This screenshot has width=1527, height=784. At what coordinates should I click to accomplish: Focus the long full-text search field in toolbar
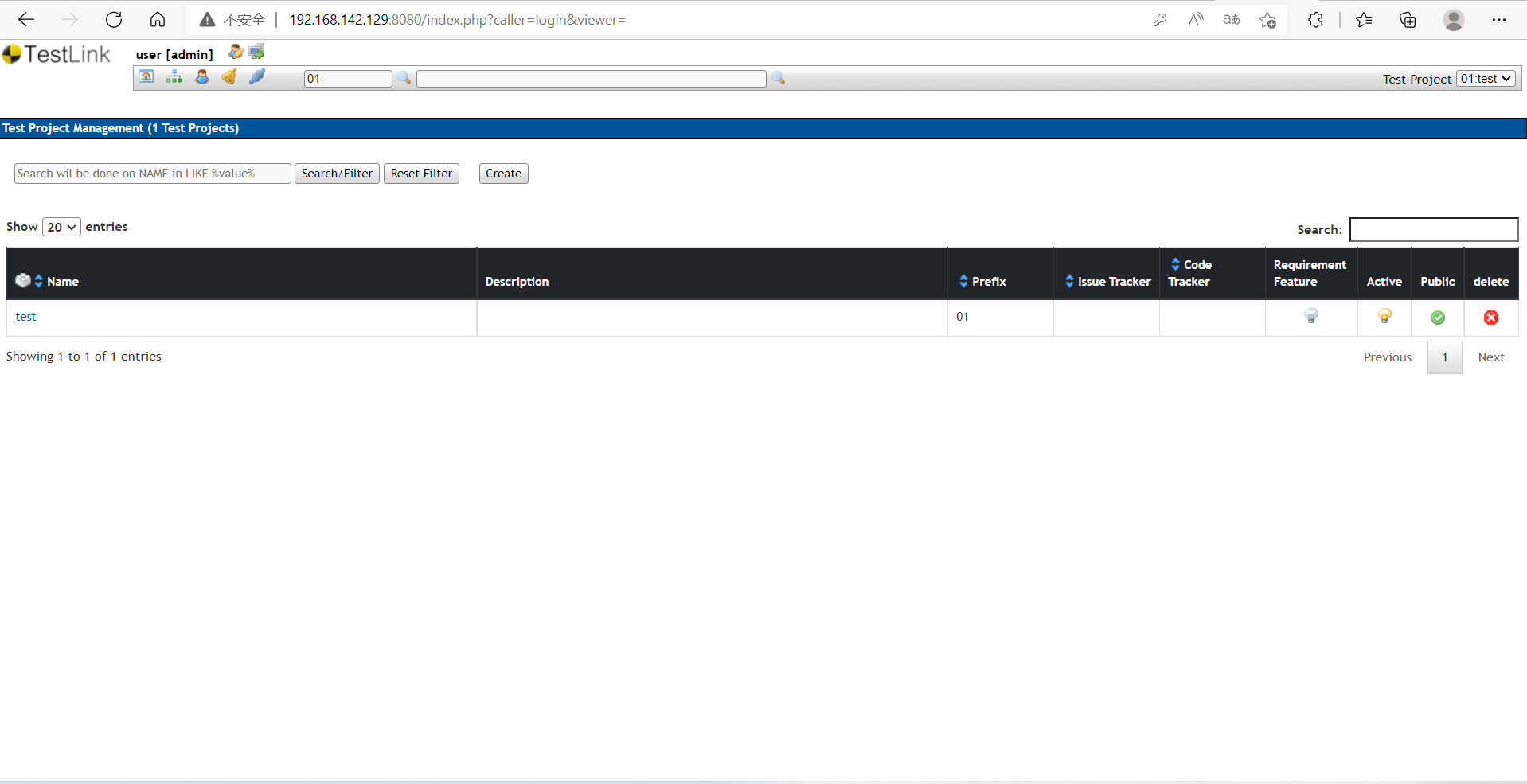pos(591,78)
